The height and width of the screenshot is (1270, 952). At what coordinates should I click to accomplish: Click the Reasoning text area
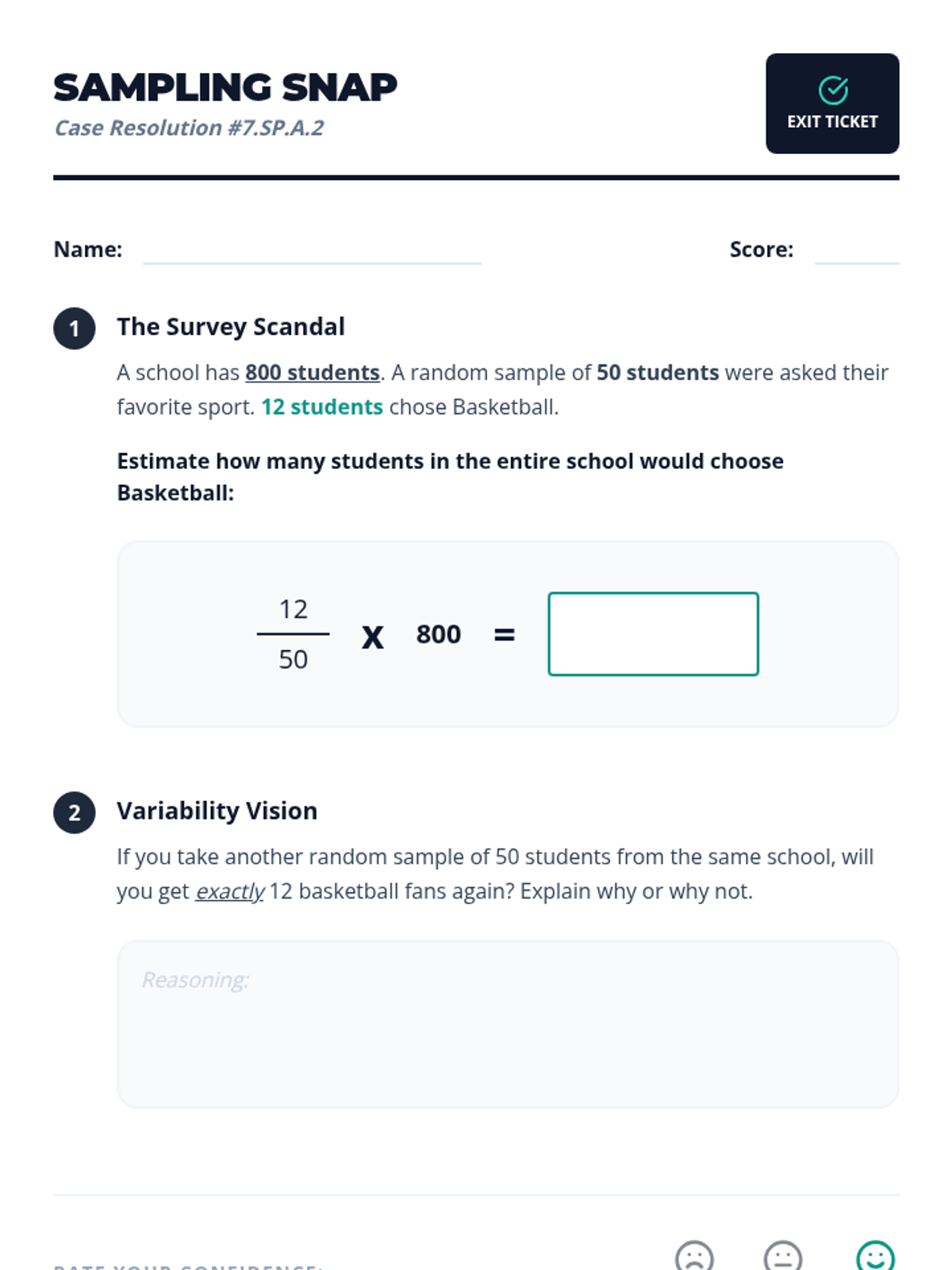pyautogui.click(x=508, y=1024)
